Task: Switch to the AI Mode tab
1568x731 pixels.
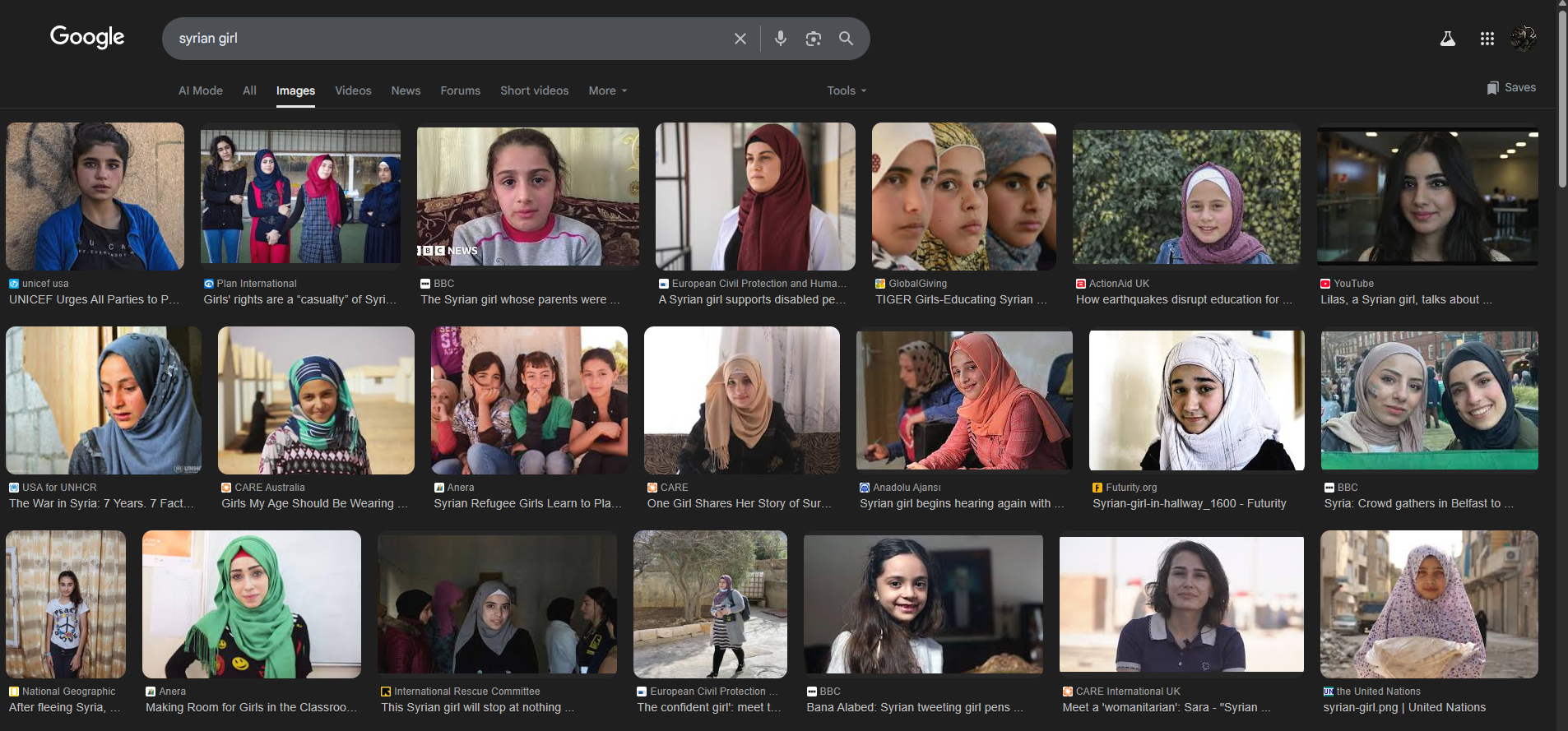Action: tap(201, 90)
